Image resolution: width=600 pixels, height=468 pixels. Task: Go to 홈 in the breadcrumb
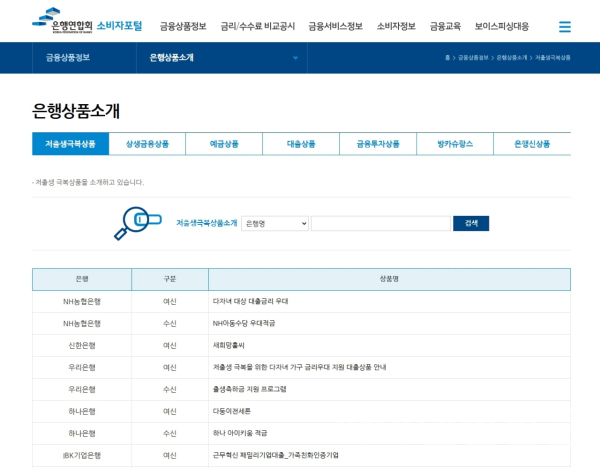(x=447, y=58)
